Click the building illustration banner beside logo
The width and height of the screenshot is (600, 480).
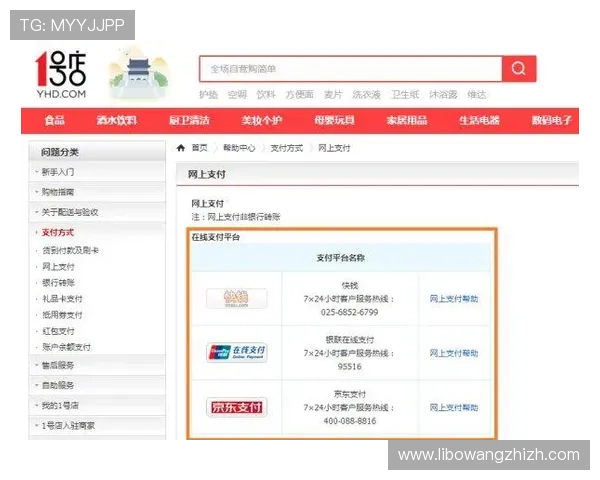point(139,73)
